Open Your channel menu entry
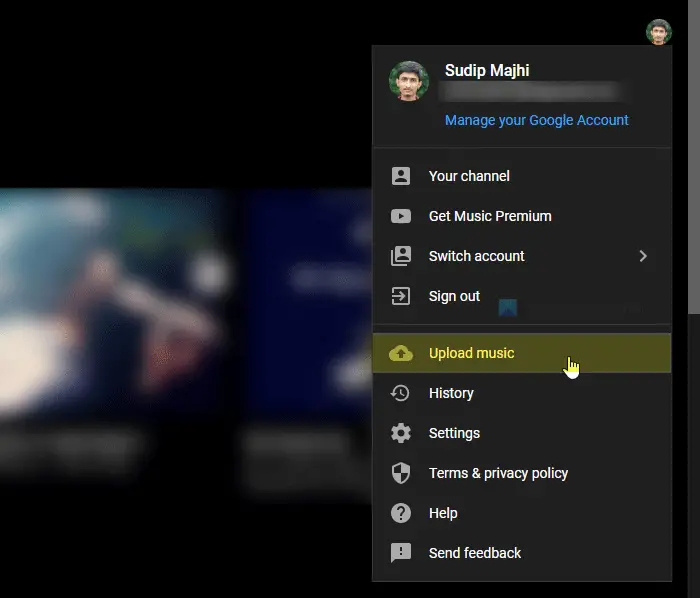 click(x=522, y=176)
